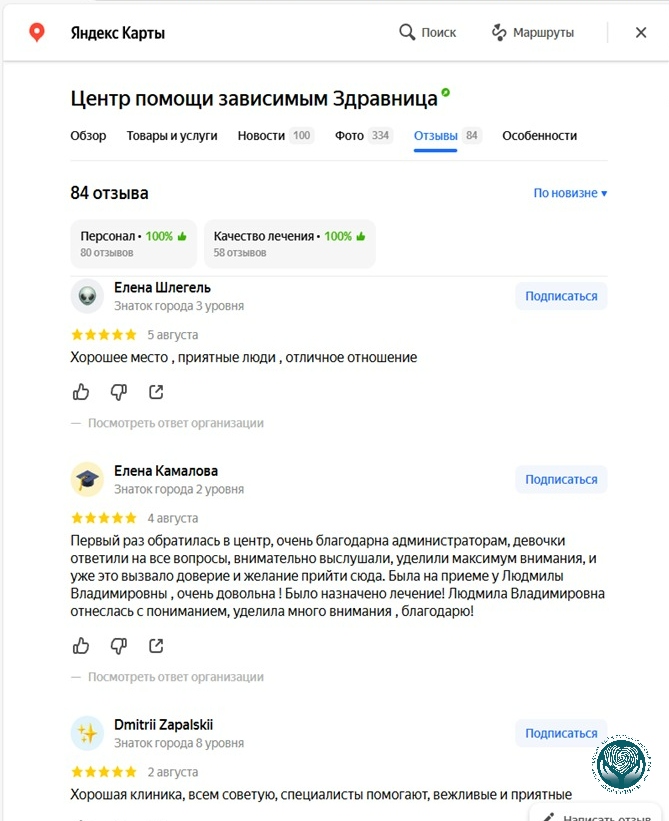Screen dimensions: 669x821
Task: Subscribe to Елена Шлегель
Action: click(x=561, y=296)
